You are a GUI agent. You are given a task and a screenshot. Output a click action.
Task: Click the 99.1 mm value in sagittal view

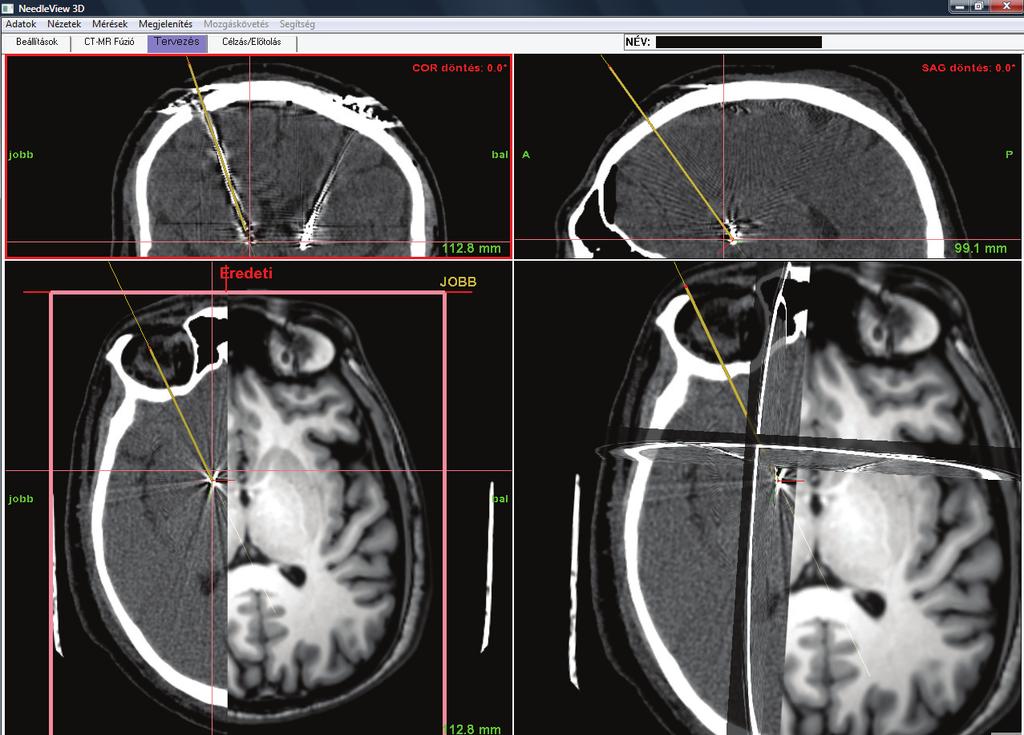[980, 248]
